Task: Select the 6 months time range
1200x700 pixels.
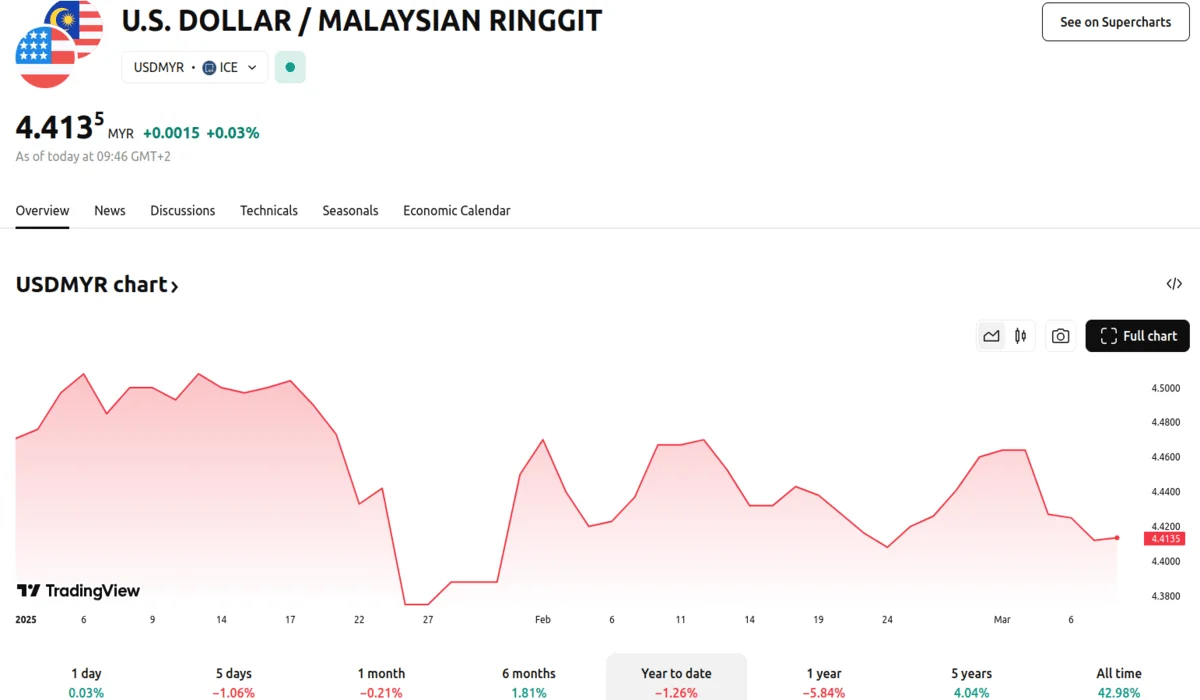Action: 529,682
